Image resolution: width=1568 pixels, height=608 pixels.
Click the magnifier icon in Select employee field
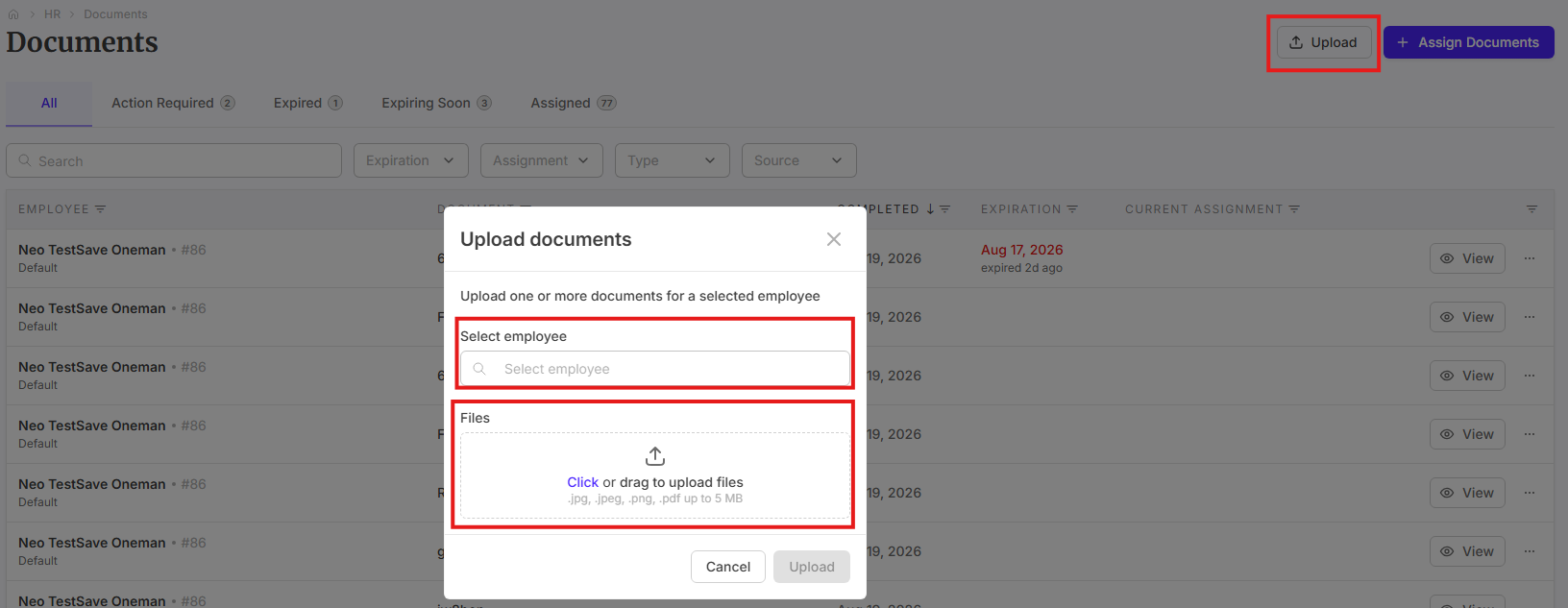point(479,369)
